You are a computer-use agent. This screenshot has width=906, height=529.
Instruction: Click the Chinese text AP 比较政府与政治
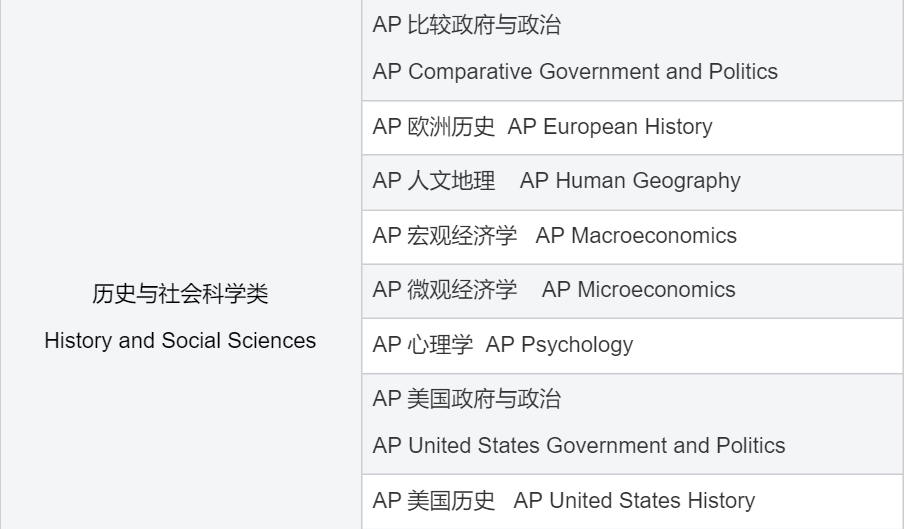pos(466,26)
